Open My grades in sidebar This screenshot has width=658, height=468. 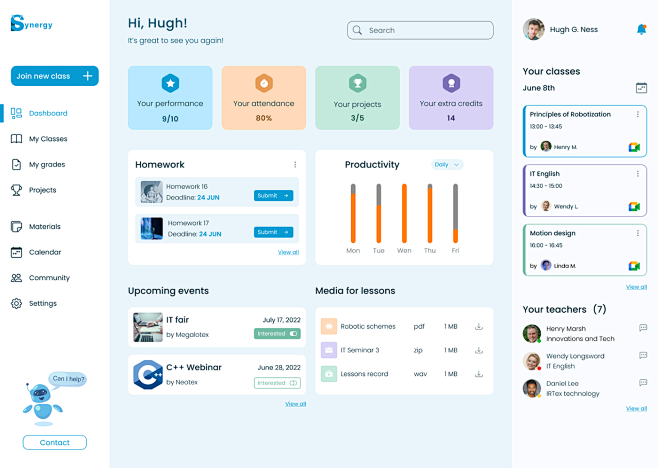point(38,165)
